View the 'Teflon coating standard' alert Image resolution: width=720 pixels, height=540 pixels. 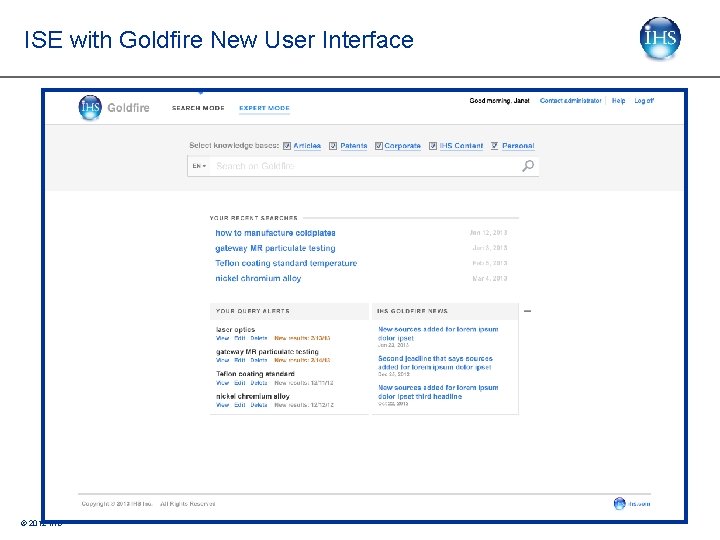(x=222, y=382)
